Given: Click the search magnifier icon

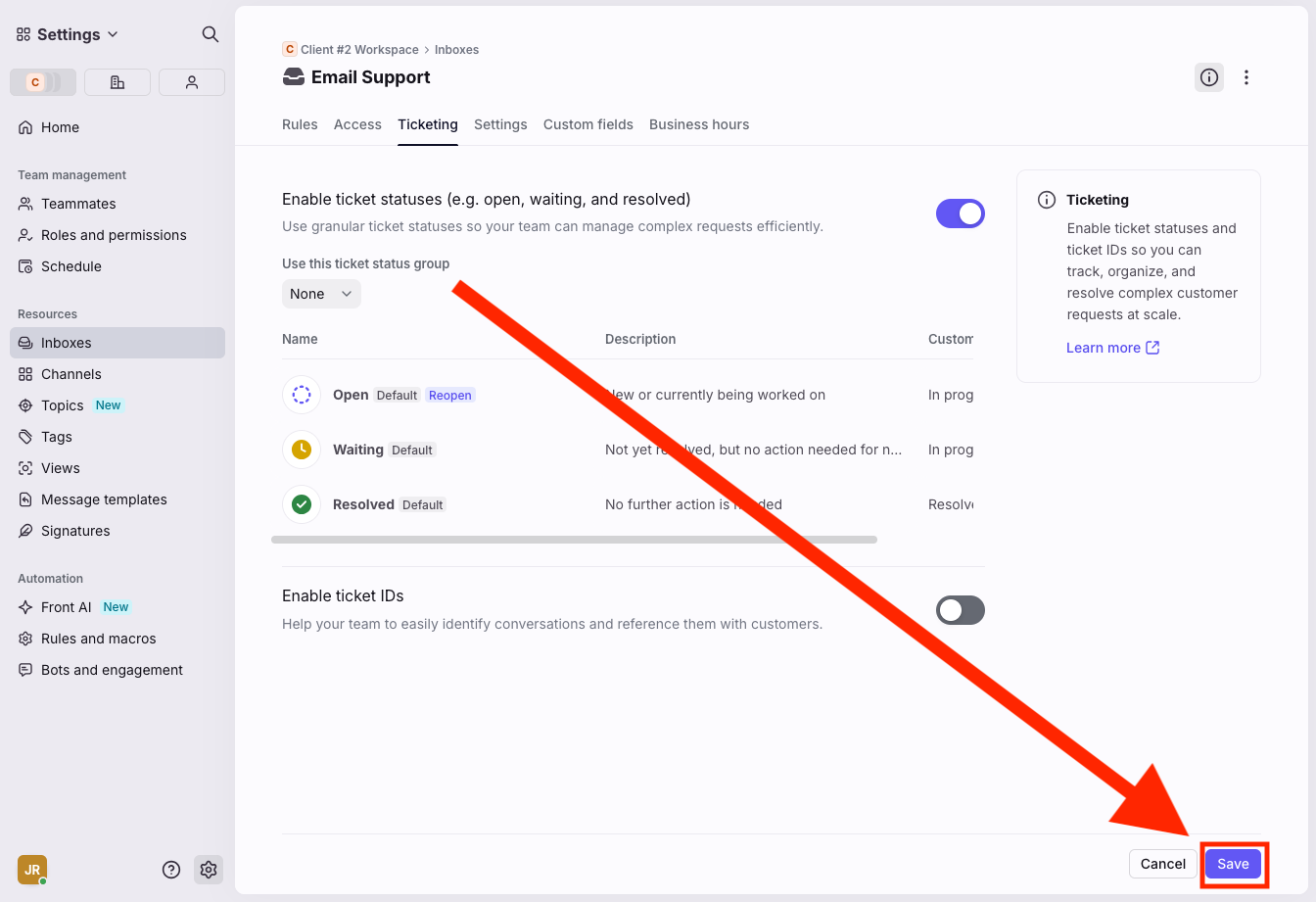Looking at the screenshot, I should tap(210, 34).
